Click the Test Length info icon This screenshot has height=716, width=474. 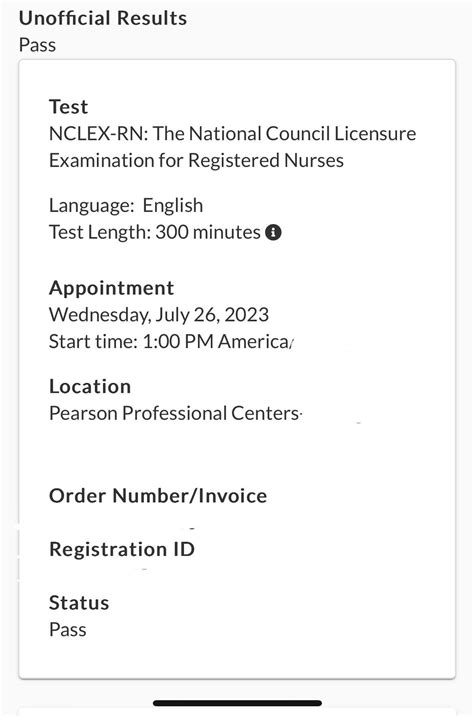(x=273, y=232)
